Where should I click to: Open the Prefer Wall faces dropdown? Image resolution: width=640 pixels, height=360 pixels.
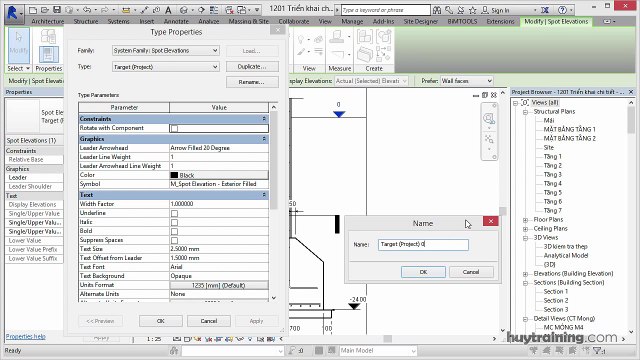click(467, 81)
